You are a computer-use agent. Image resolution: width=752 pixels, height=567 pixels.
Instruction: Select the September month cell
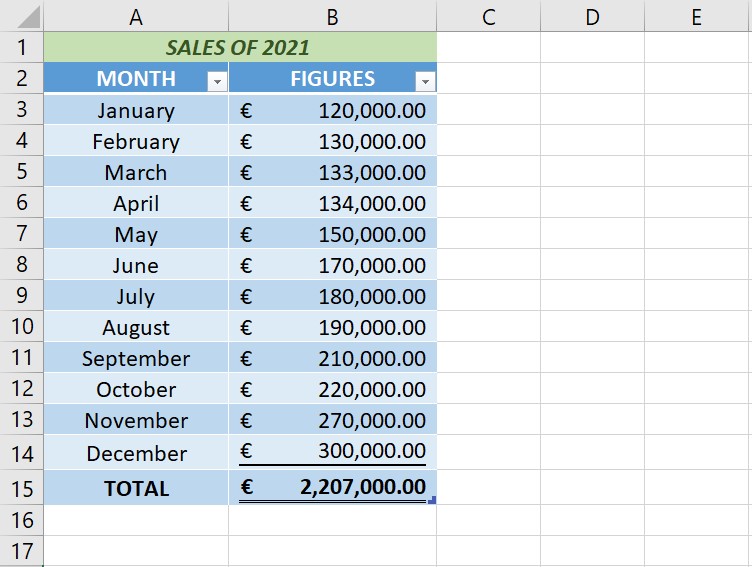(136, 358)
